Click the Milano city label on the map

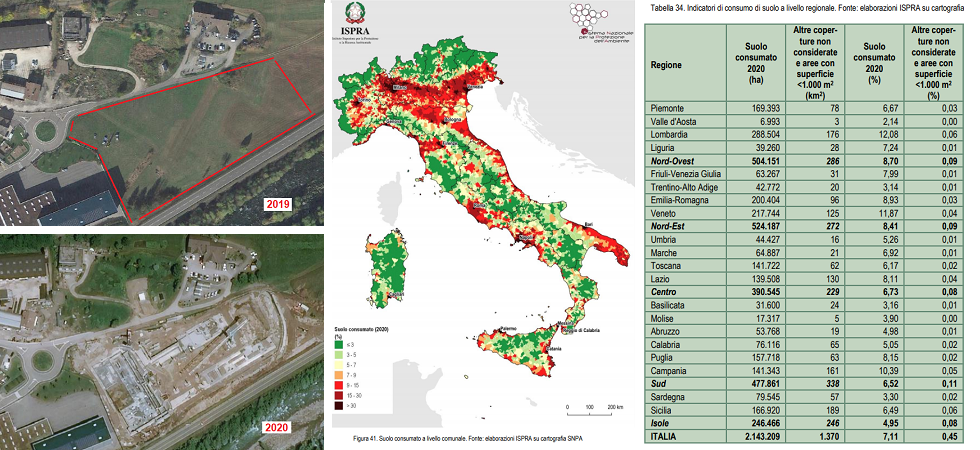tap(401, 87)
